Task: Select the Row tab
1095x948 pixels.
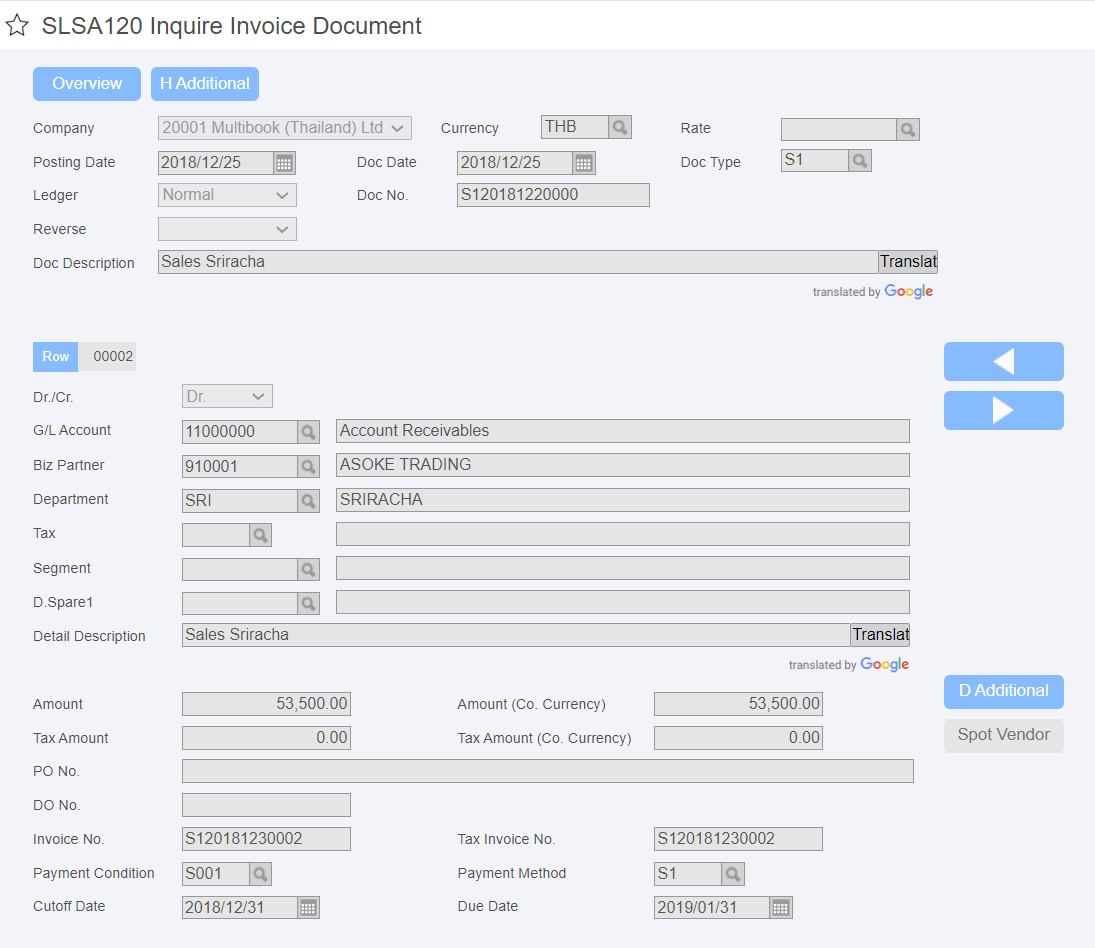Action: pos(56,357)
